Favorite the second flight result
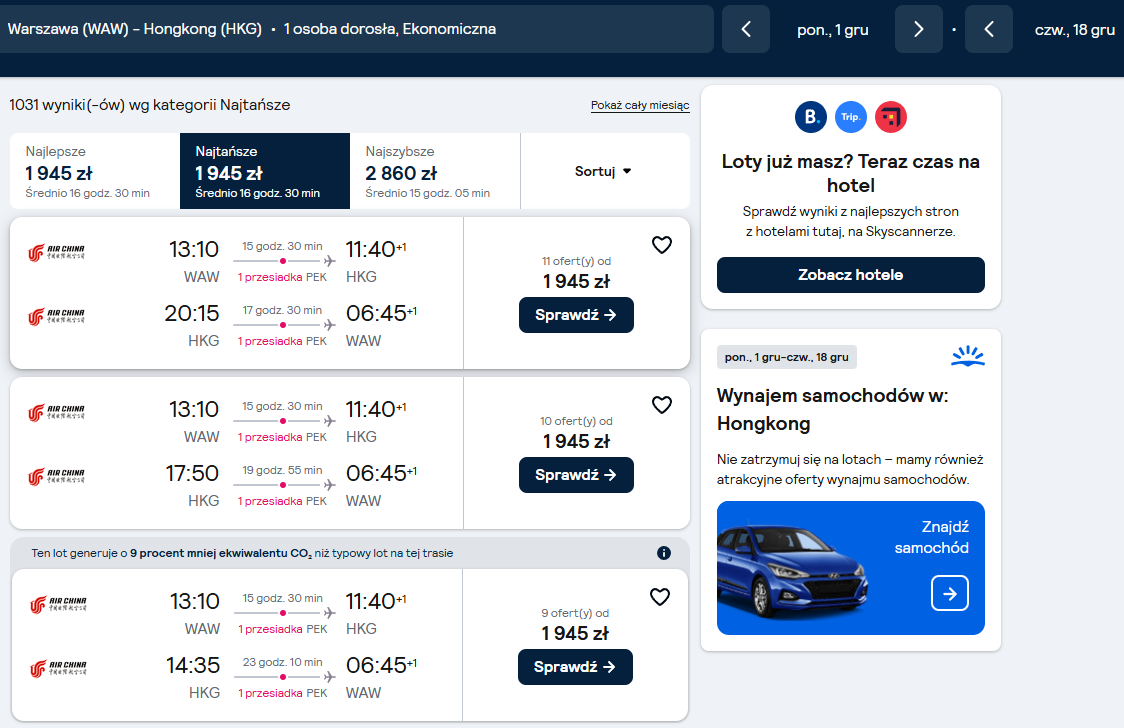This screenshot has height=728, width=1124. (662, 405)
